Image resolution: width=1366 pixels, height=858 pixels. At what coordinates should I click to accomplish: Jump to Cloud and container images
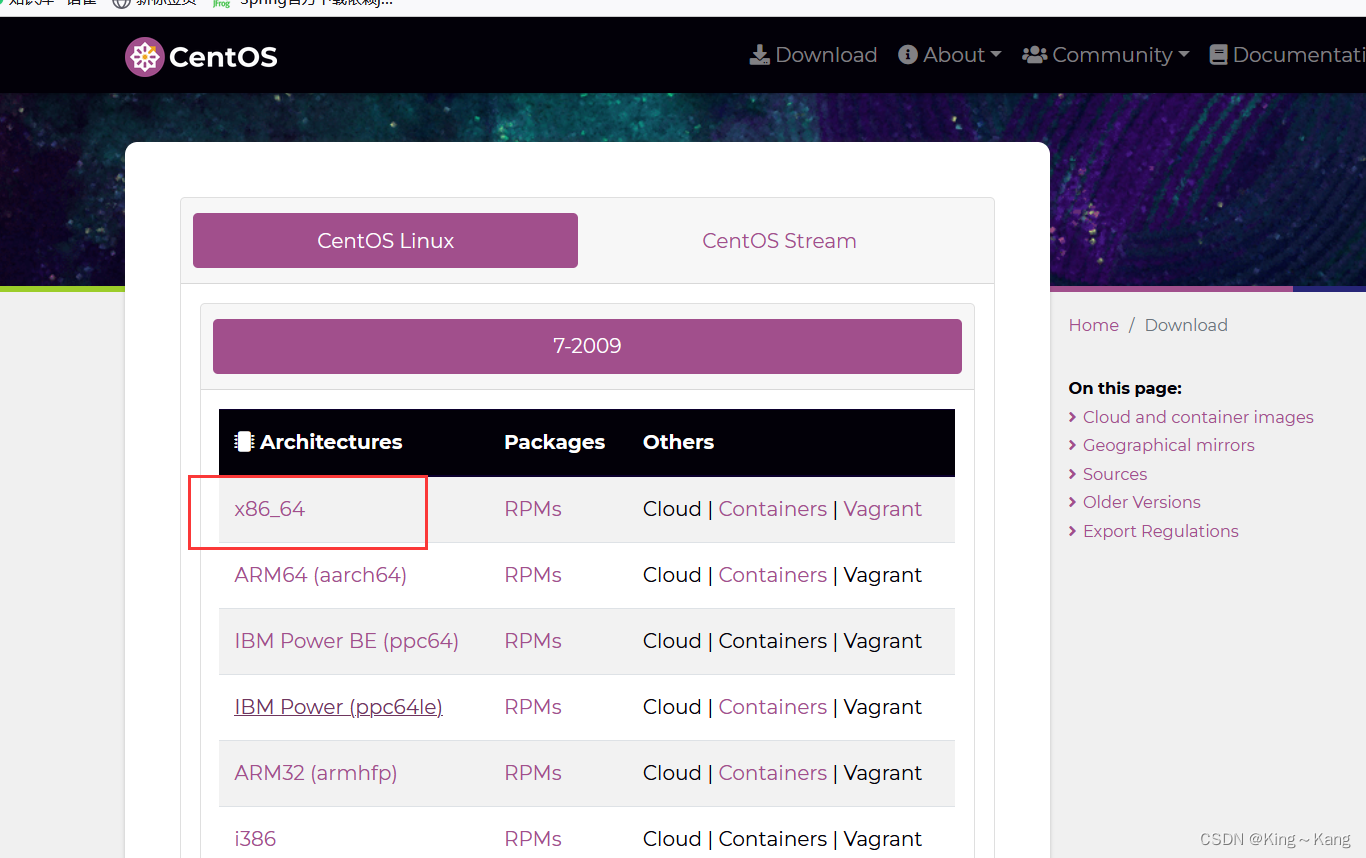1198,417
